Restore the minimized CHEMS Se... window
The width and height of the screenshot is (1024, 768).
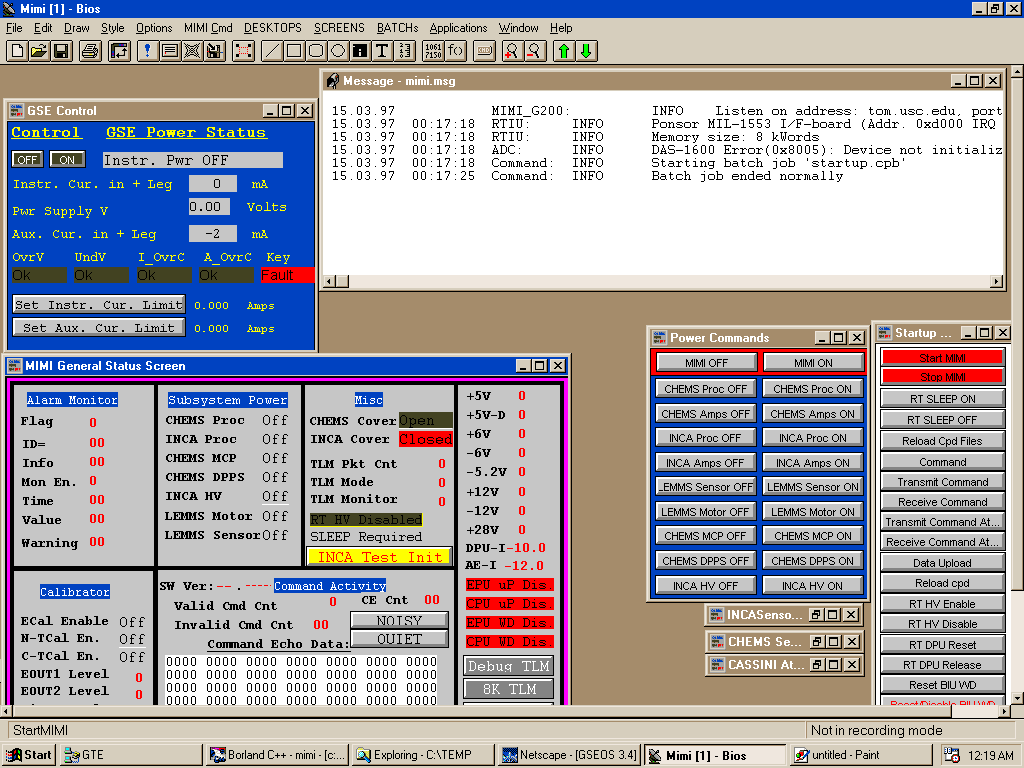coord(816,641)
